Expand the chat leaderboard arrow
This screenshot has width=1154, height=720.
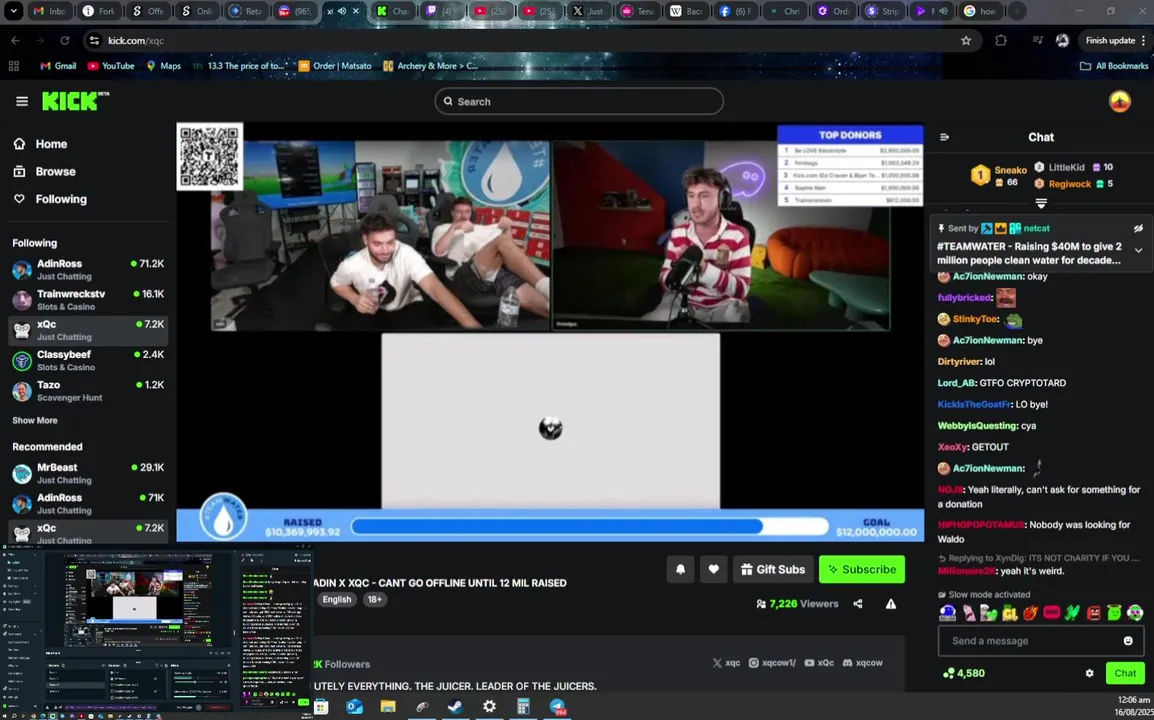1041,203
